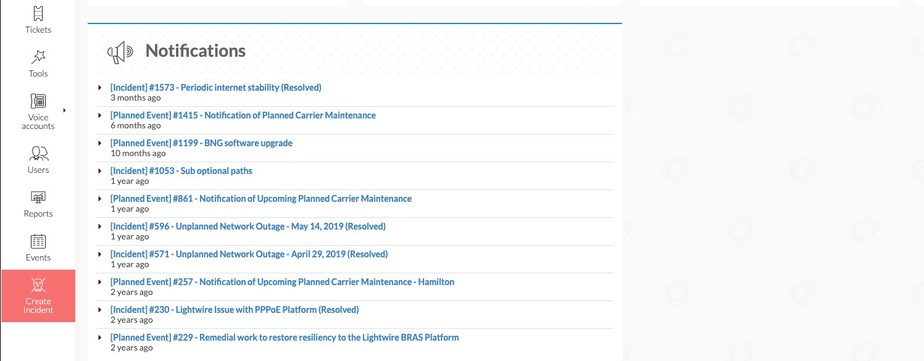Open Incident #230 PPPoE Platform link
This screenshot has height=361, width=924.
[x=235, y=309]
